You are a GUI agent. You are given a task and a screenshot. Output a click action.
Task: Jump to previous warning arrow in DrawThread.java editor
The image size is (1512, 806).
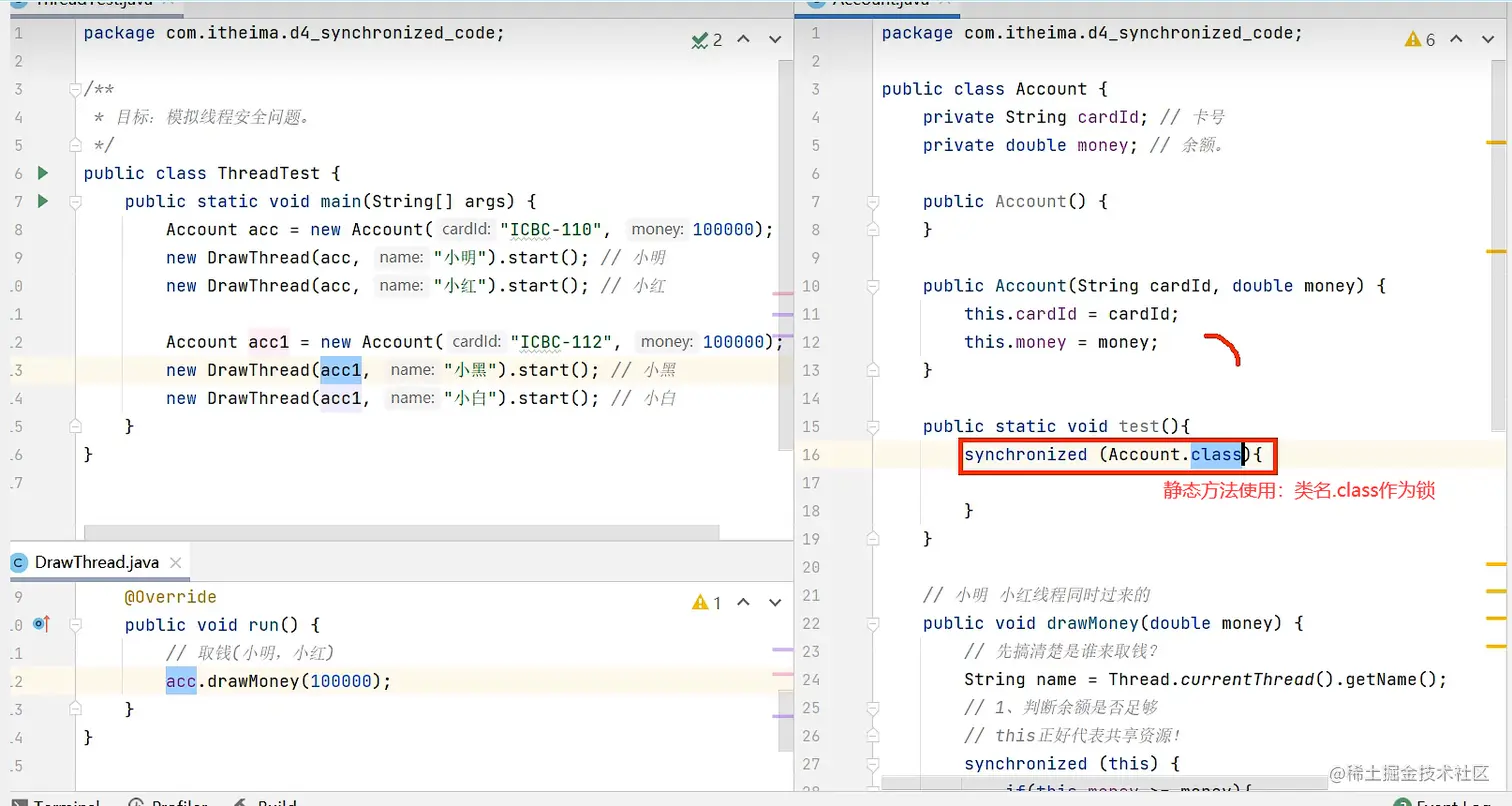point(743,603)
